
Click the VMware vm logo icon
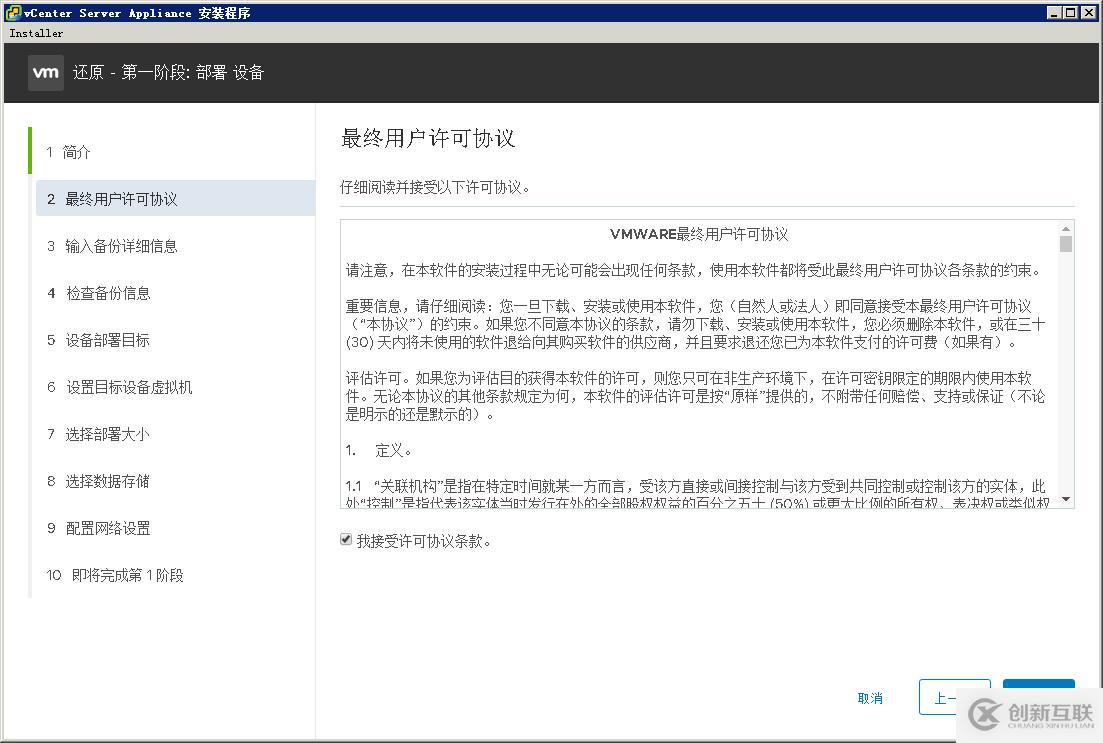click(x=46, y=72)
